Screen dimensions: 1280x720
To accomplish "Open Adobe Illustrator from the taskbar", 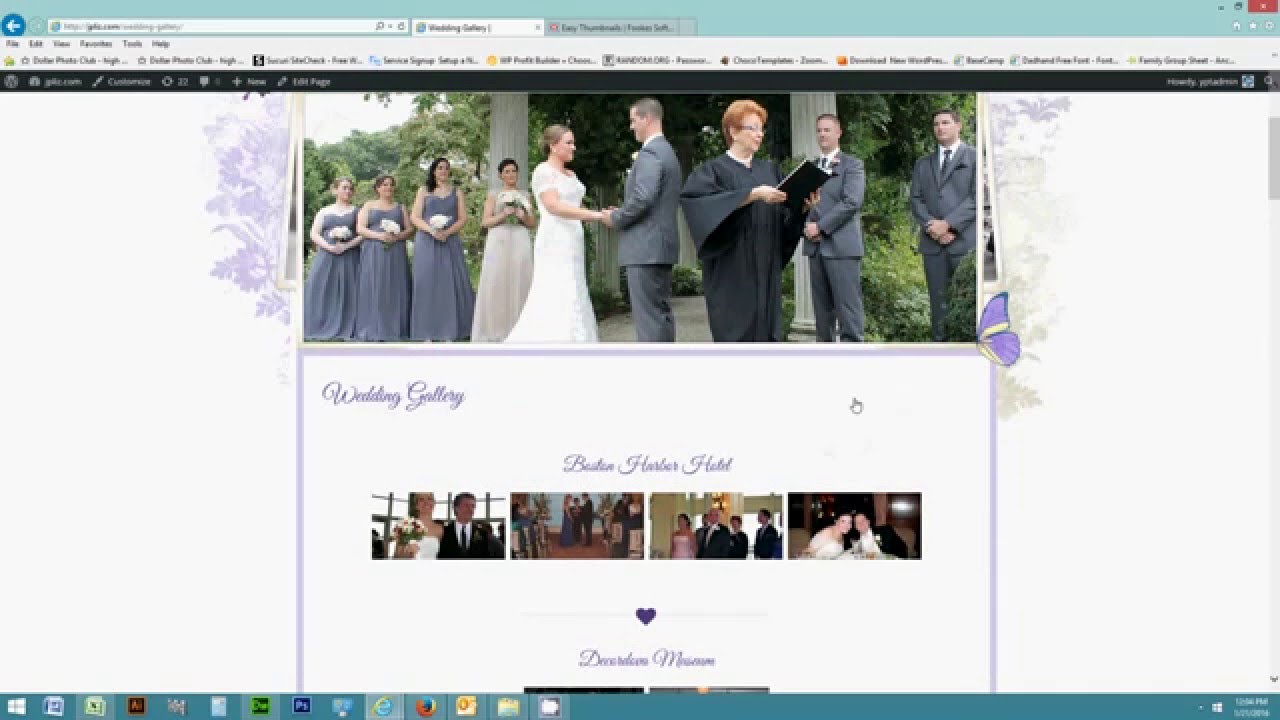I will (x=136, y=706).
